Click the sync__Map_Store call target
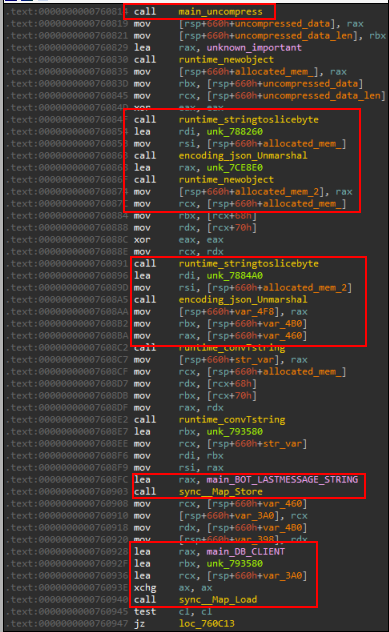This screenshot has height=632, width=389. (x=221, y=492)
